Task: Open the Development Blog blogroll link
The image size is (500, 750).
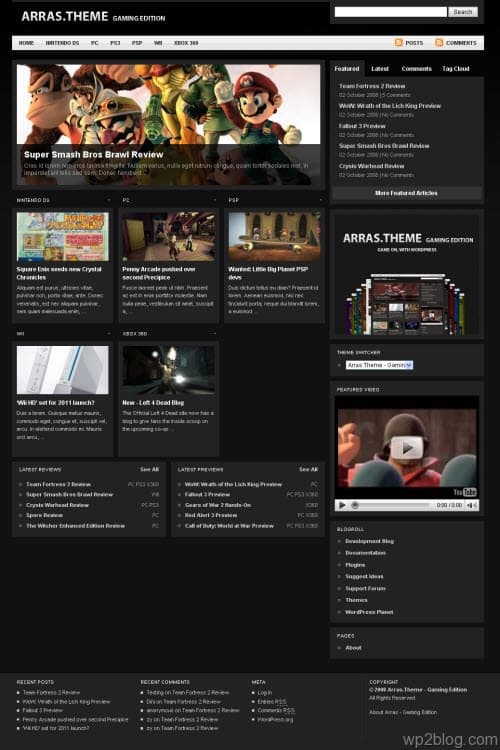Action: (369, 541)
